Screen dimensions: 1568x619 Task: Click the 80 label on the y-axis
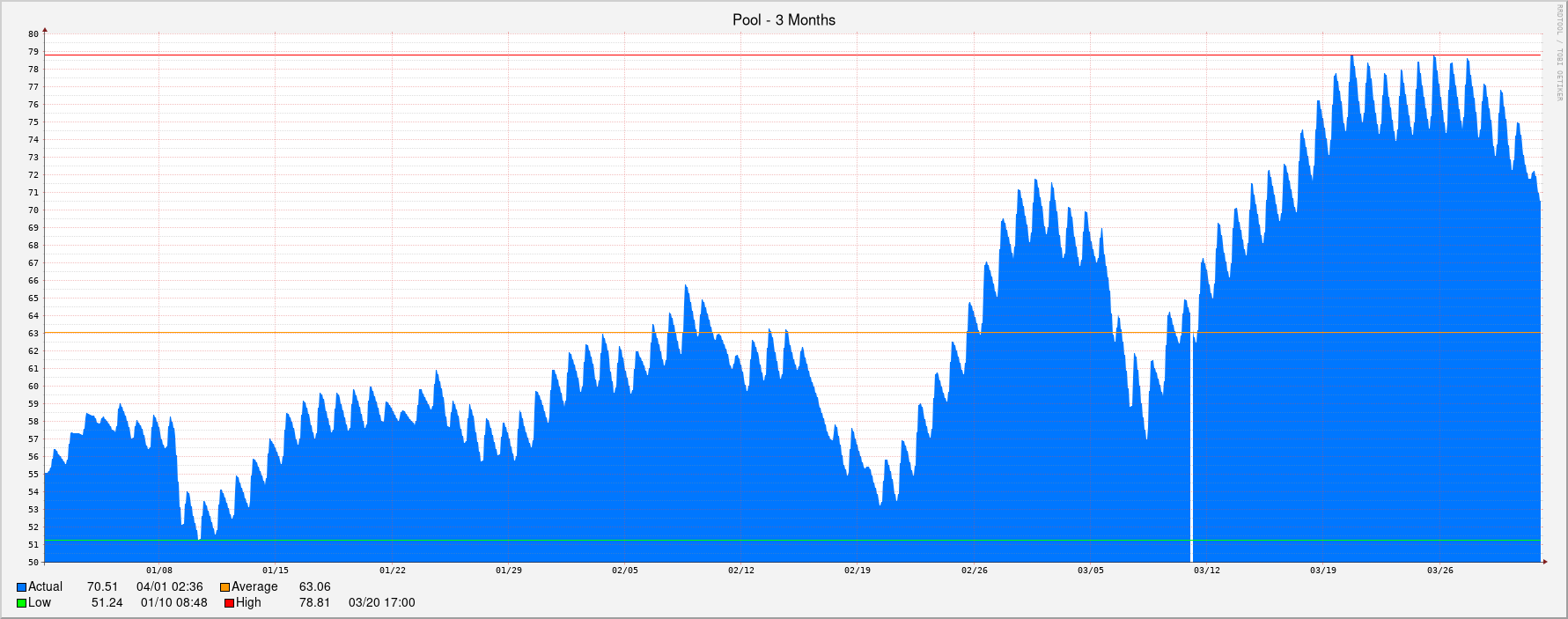33,34
